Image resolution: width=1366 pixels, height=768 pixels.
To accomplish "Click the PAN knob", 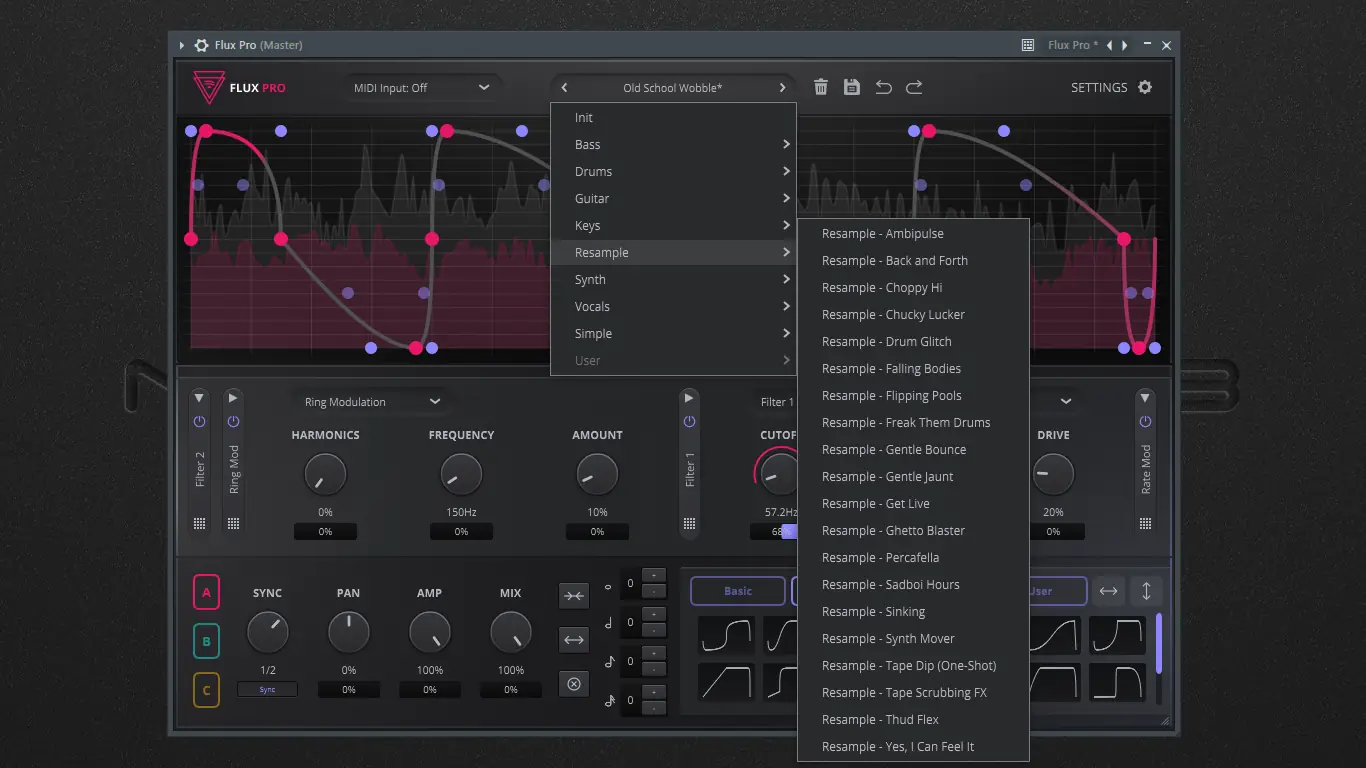I will (348, 632).
